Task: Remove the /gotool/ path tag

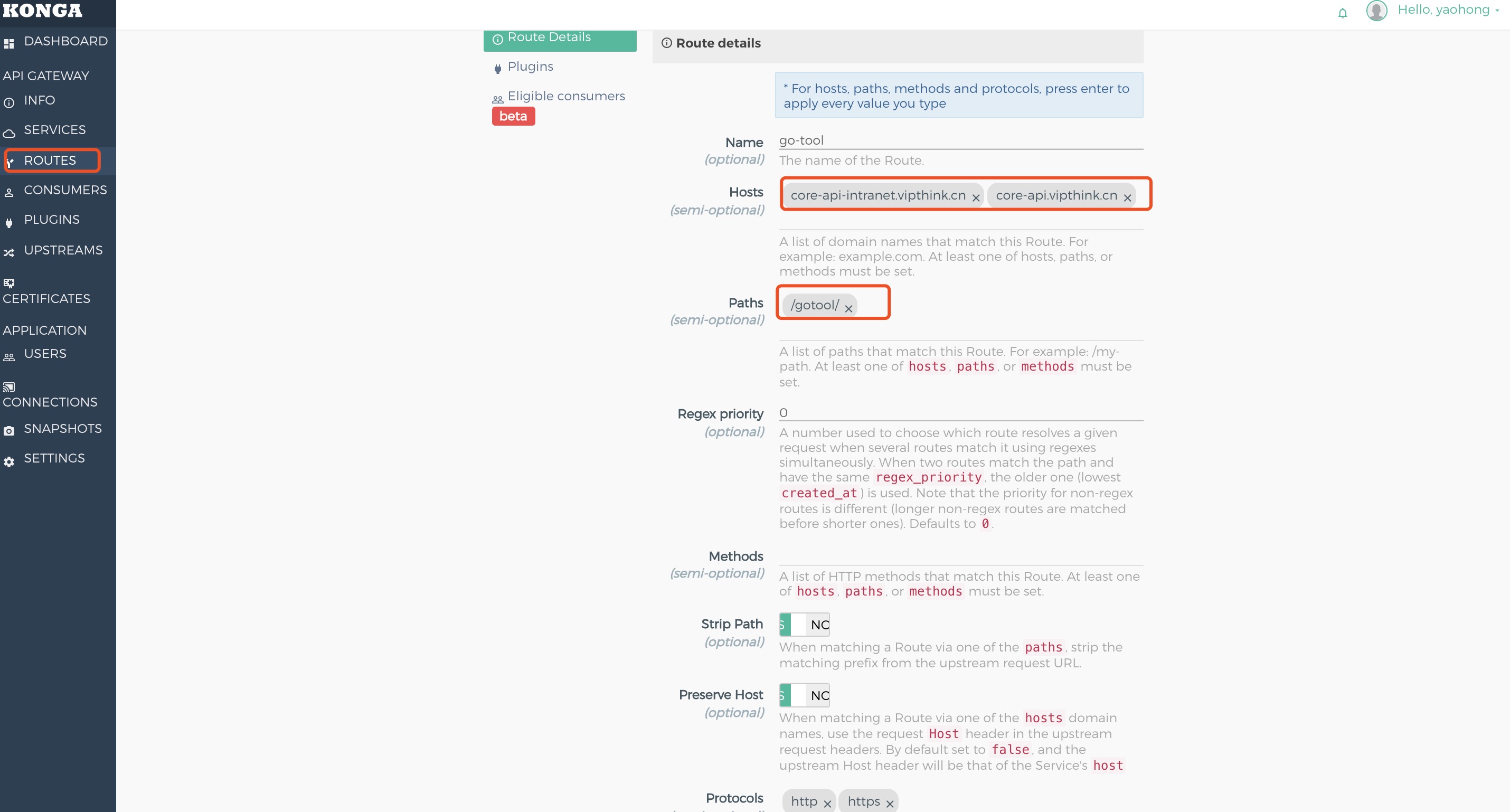Action: tap(848, 308)
